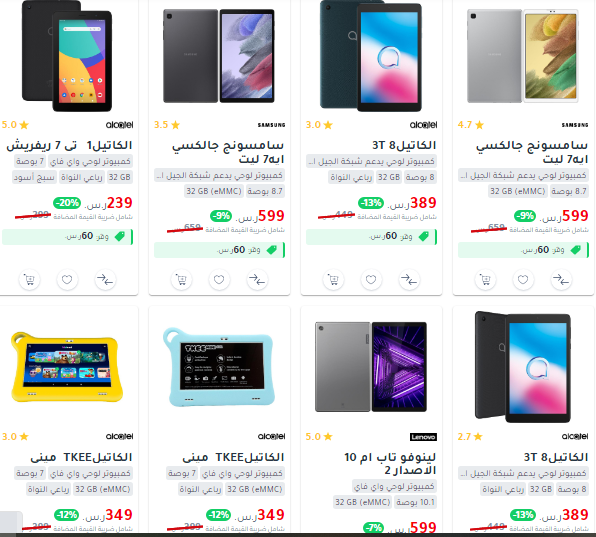Compare the 3.0-star Alcatel 3T 8
The width and height of the screenshot is (596, 537).
[x=409, y=280]
